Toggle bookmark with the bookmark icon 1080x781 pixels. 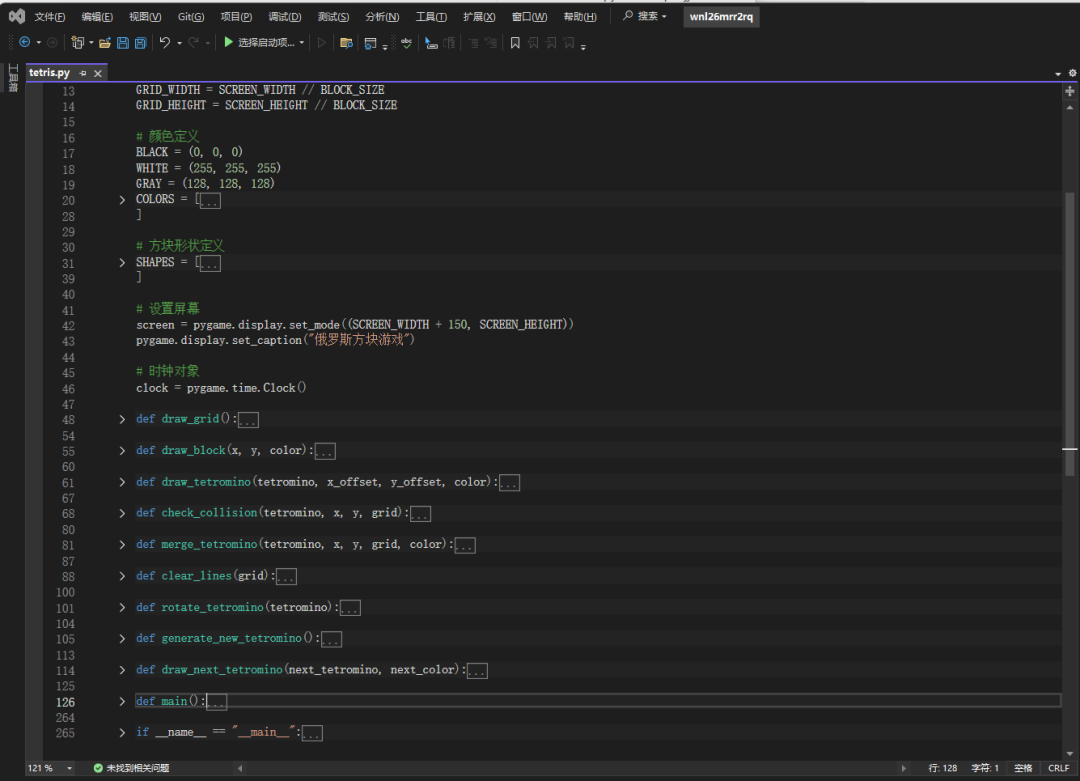point(515,43)
